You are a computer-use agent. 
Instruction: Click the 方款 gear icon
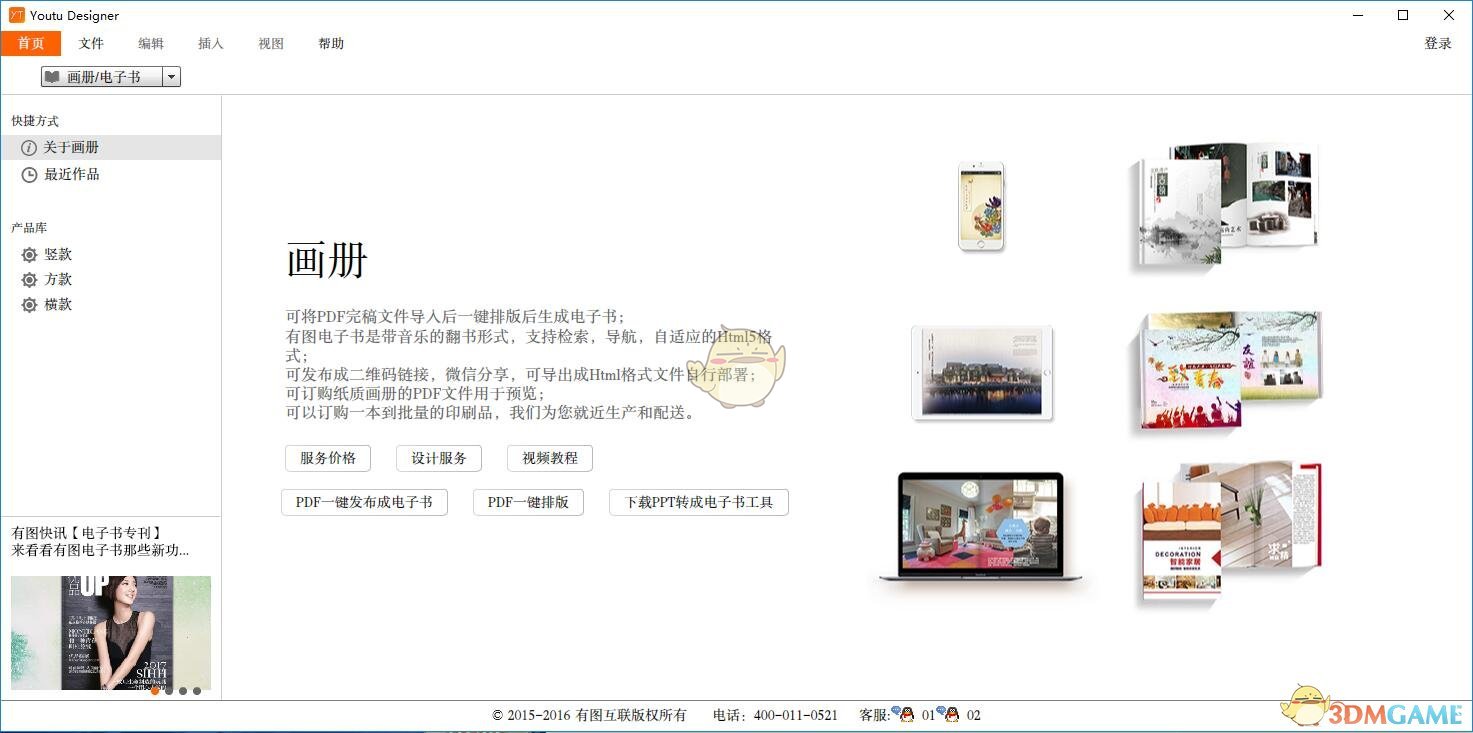coord(30,279)
